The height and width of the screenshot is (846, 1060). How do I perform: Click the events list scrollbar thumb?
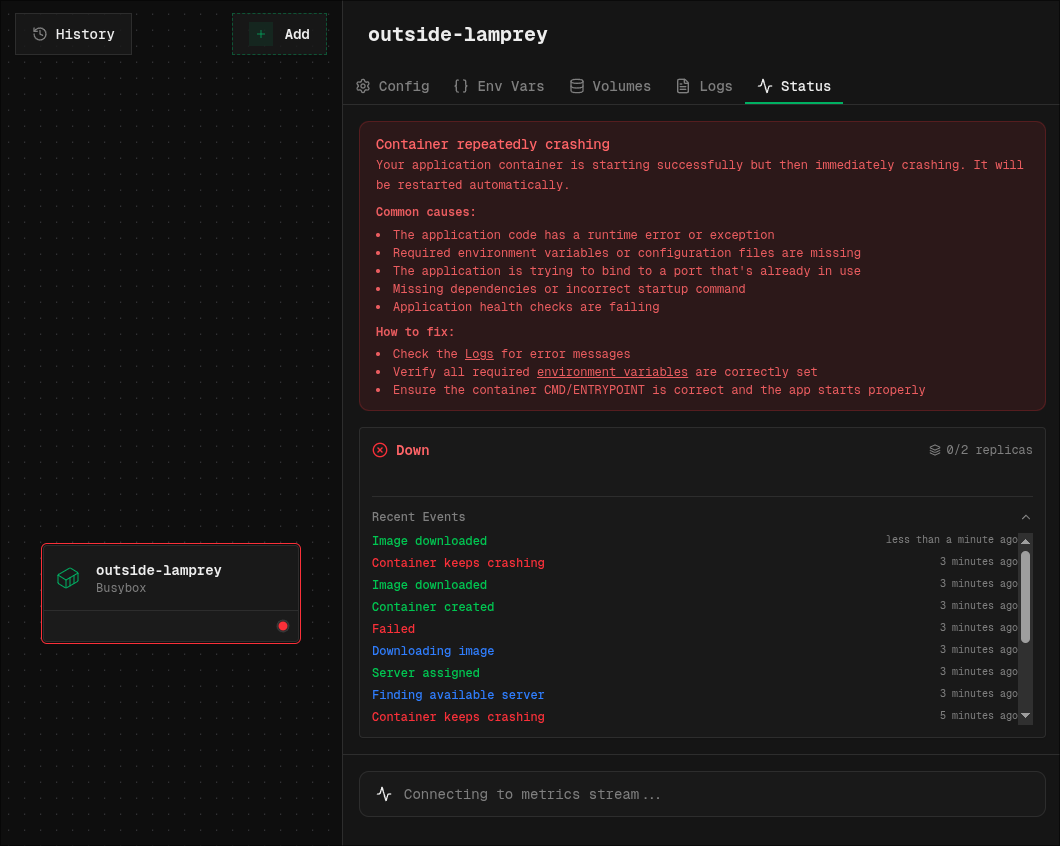coord(1025,596)
